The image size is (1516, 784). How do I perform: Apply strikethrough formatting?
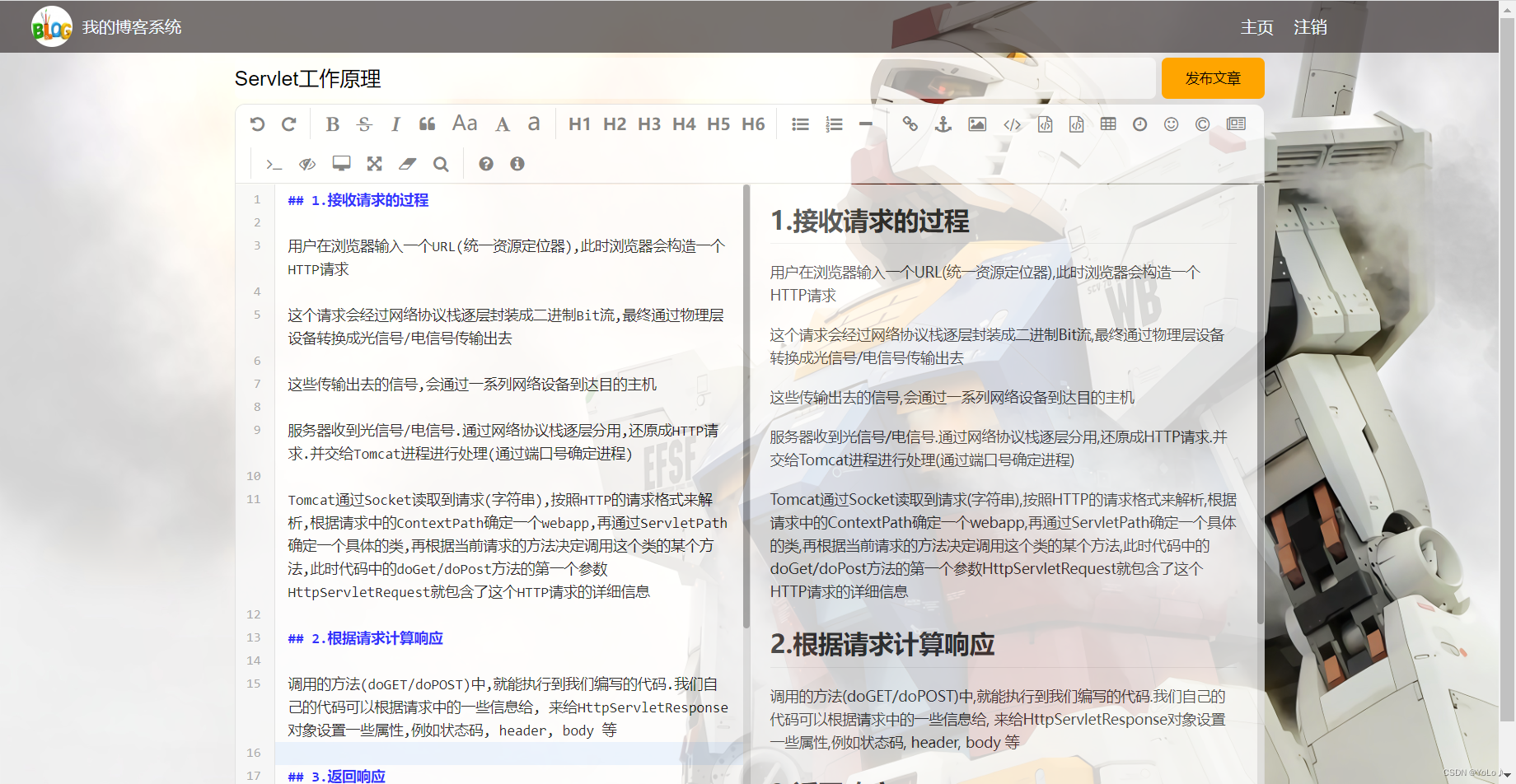(364, 124)
